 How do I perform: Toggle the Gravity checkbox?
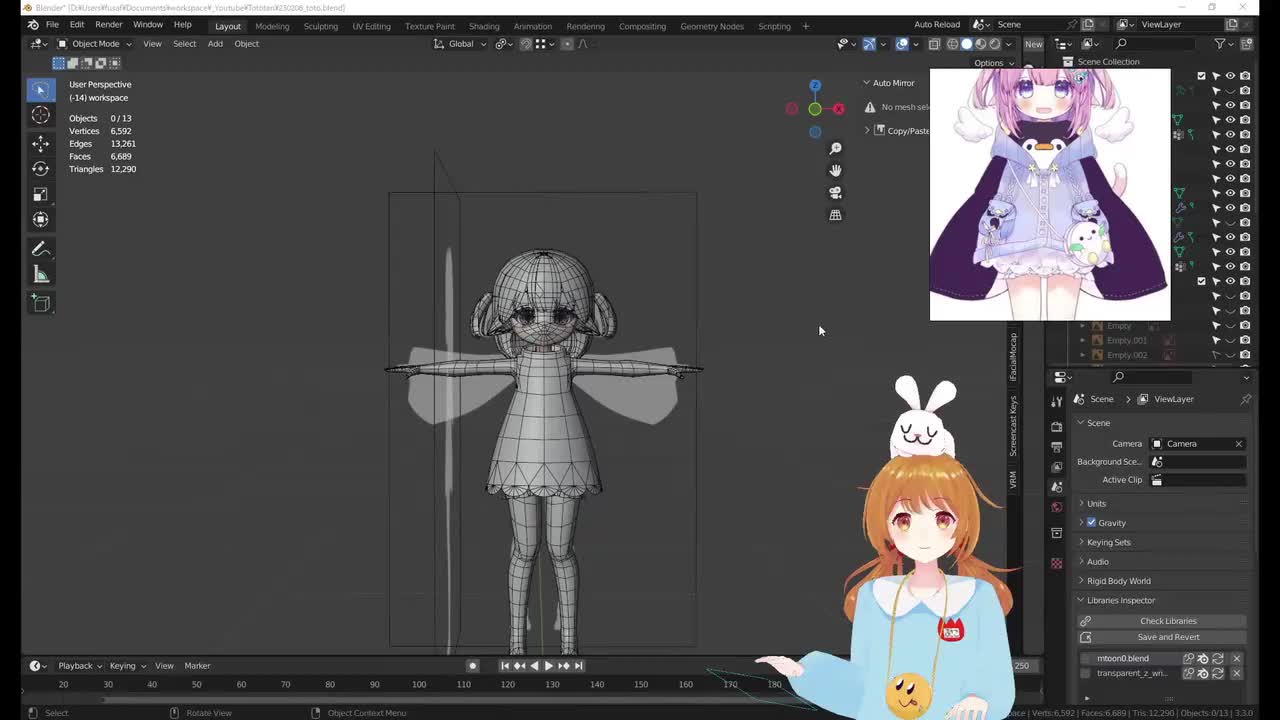1091,522
